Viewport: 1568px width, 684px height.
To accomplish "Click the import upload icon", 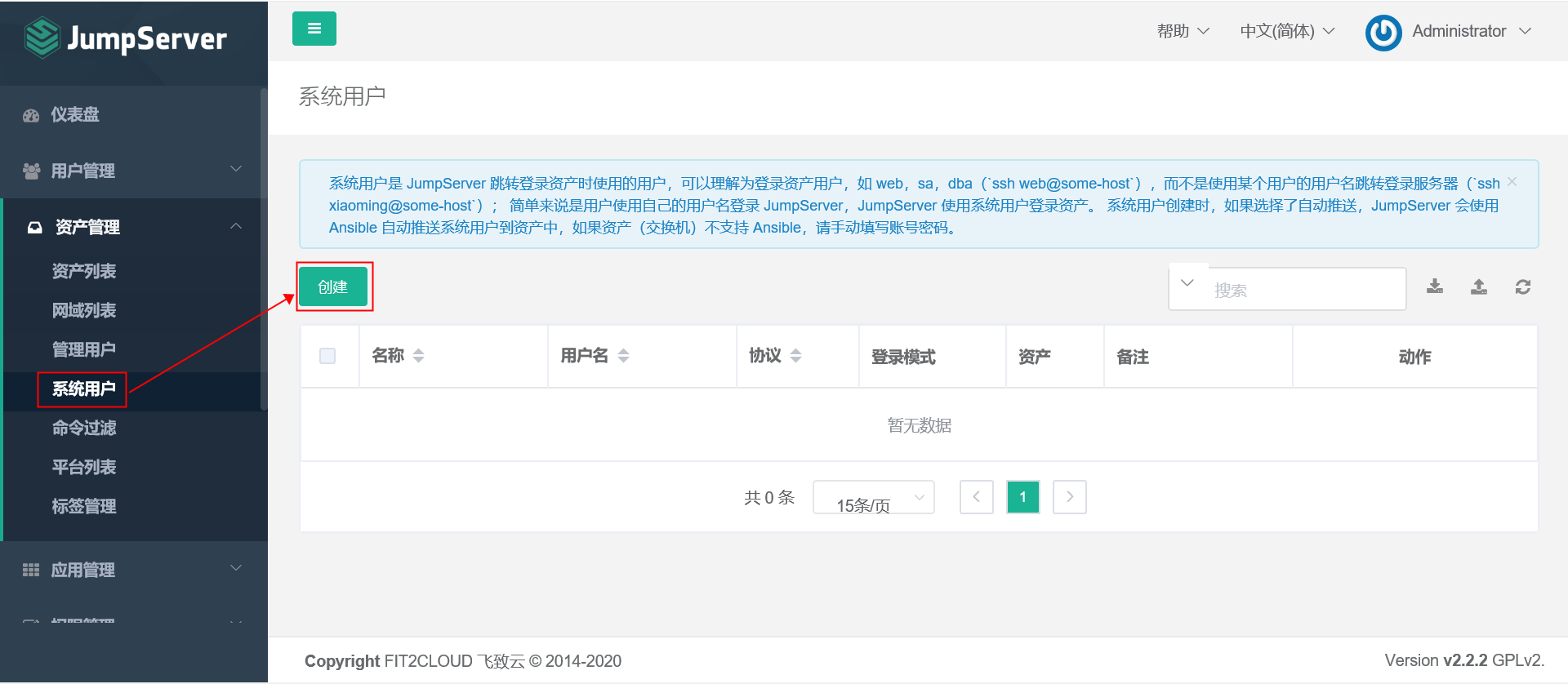I will tap(1479, 286).
